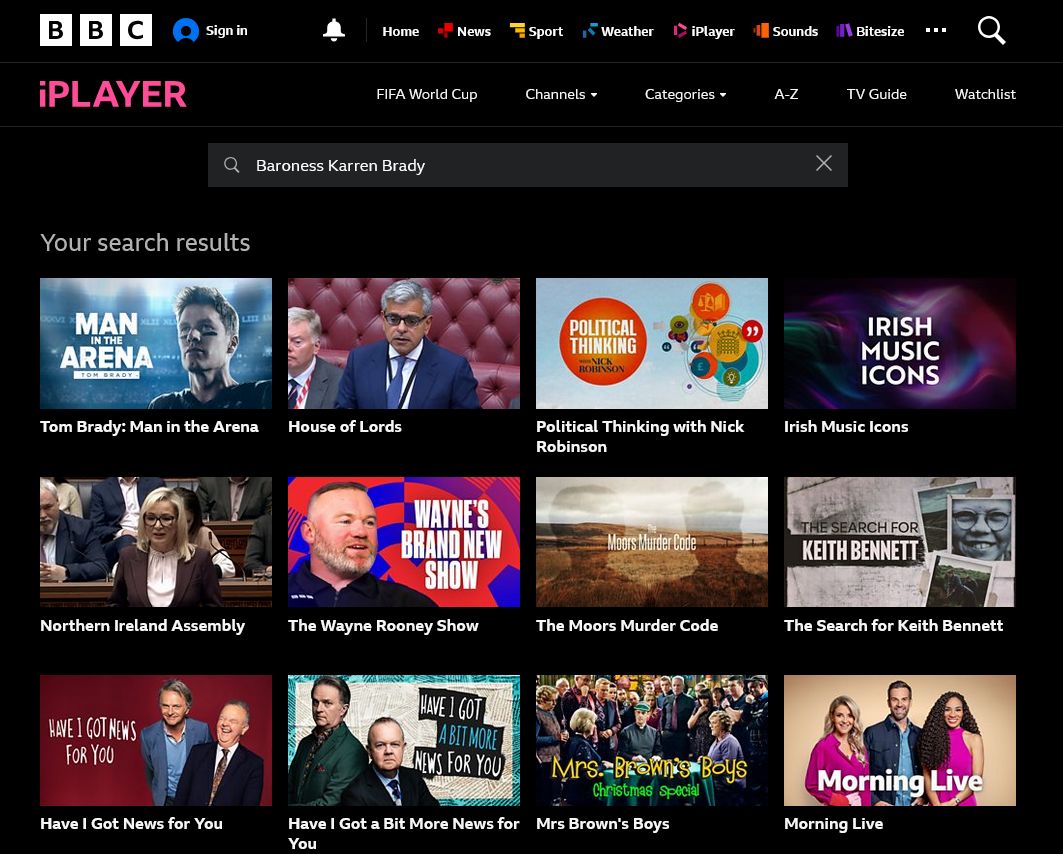This screenshot has width=1063, height=854.
Task: Click 'Northern Ireland Assembly' title text
Action: click(142, 626)
